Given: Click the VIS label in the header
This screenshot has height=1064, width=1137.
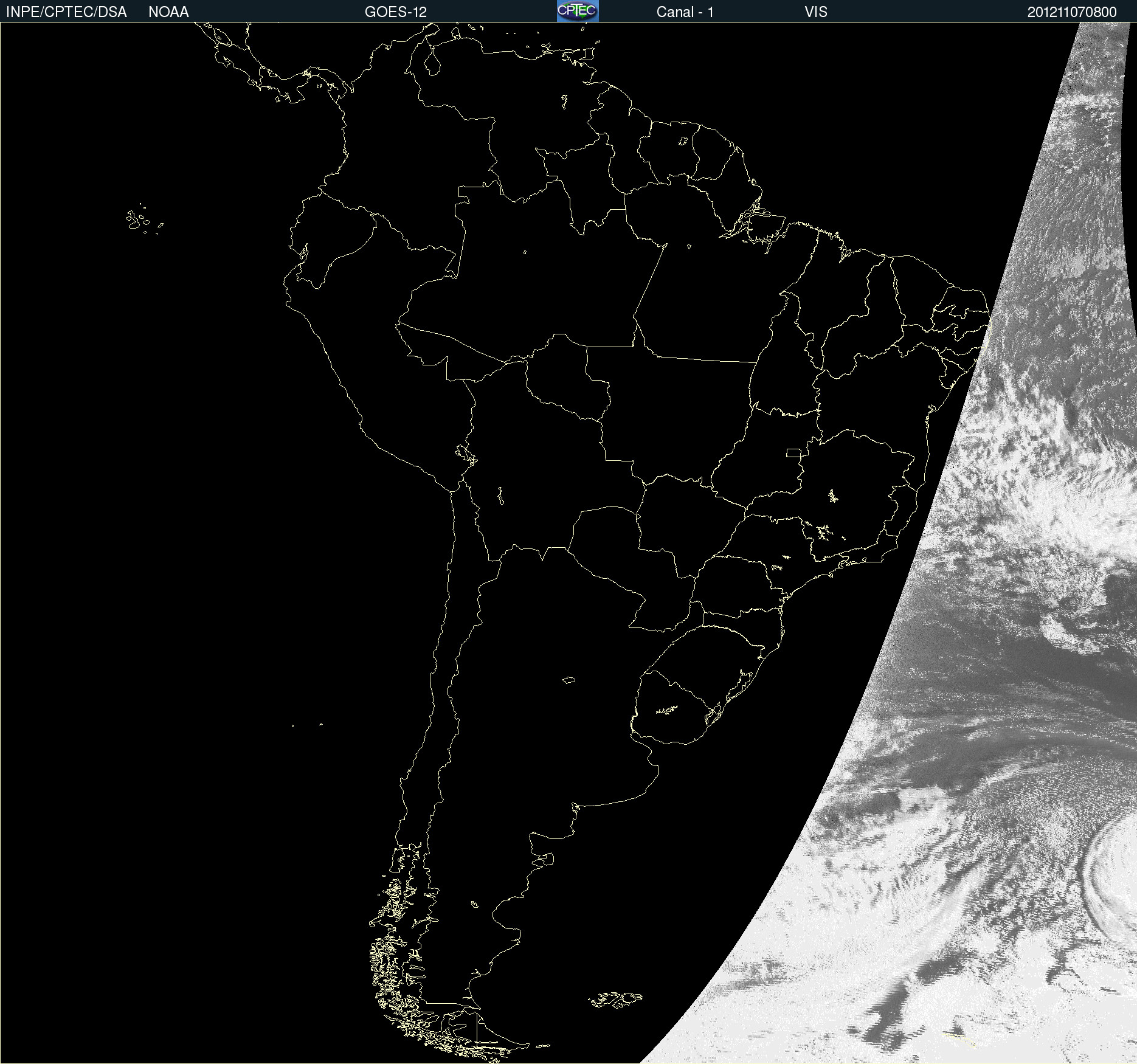Looking at the screenshot, I should [x=816, y=12].
